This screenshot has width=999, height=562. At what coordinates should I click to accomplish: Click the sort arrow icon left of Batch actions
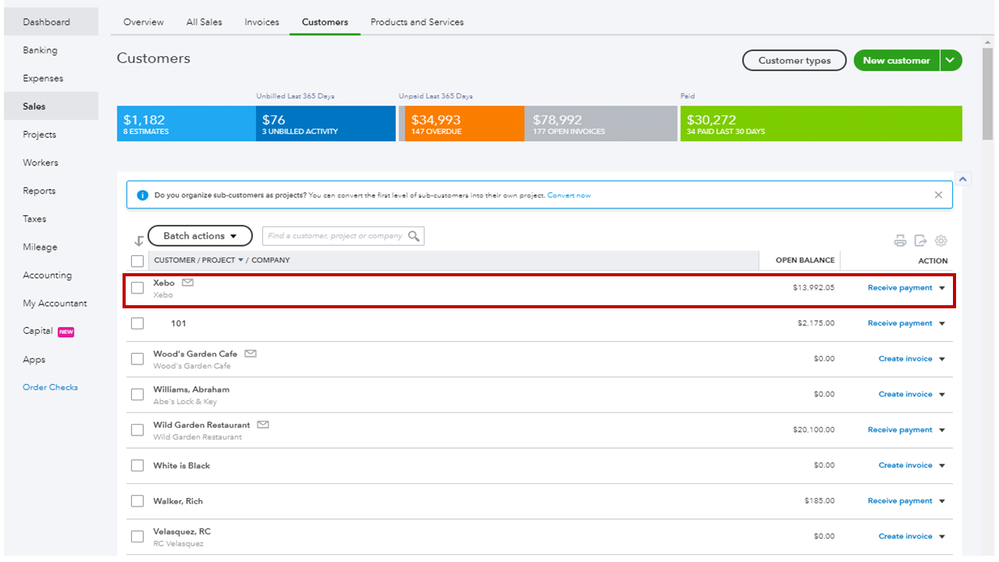(x=138, y=241)
